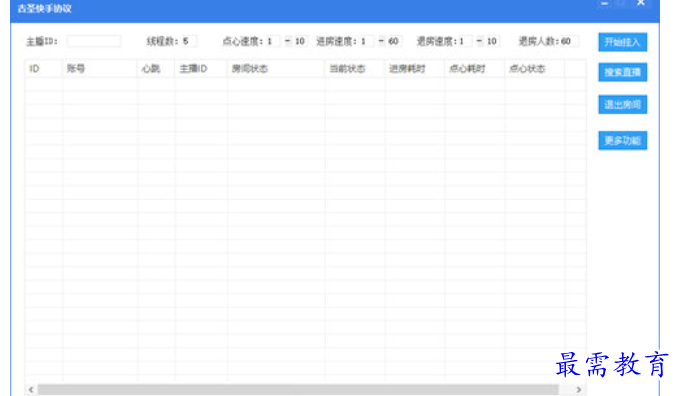Set the 点心速度 minimum field
This screenshot has height=396, width=677.
pos(273,41)
